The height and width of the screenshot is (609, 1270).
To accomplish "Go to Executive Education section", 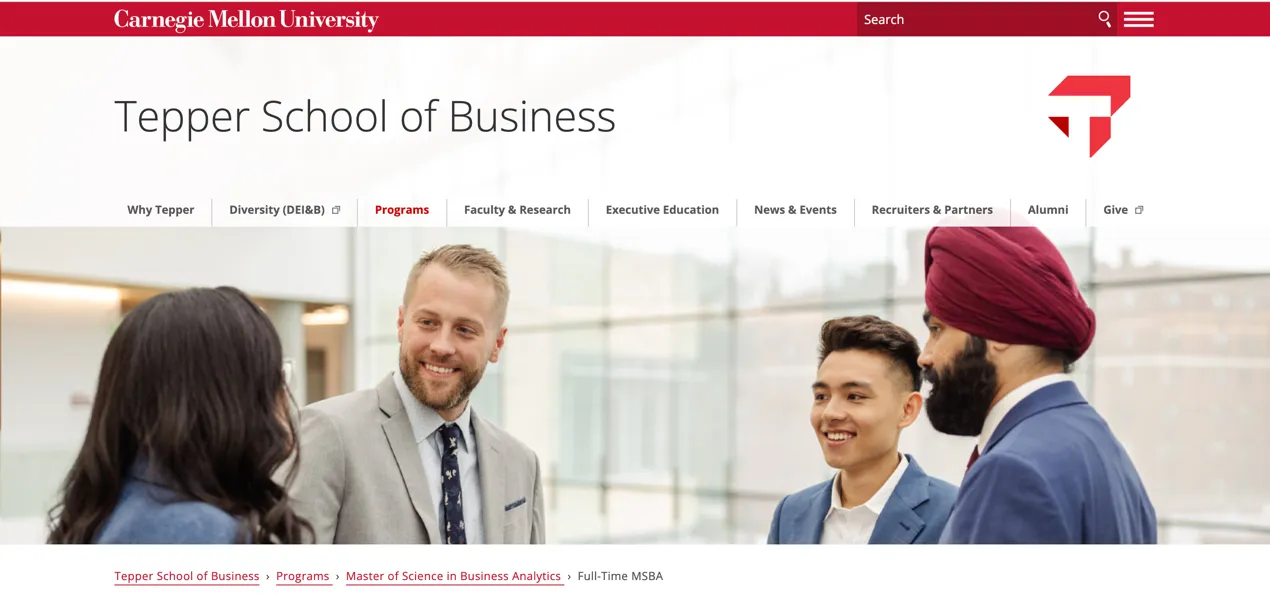I will [x=662, y=210].
